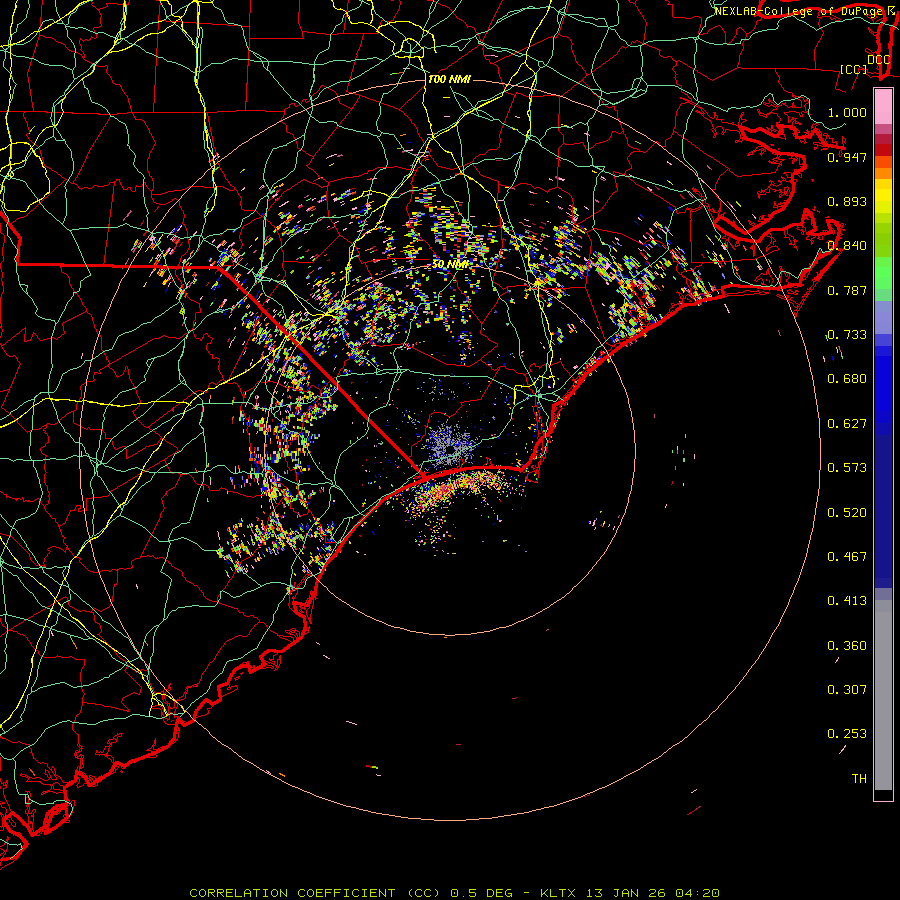Select the 1.000 scale value

click(847, 112)
